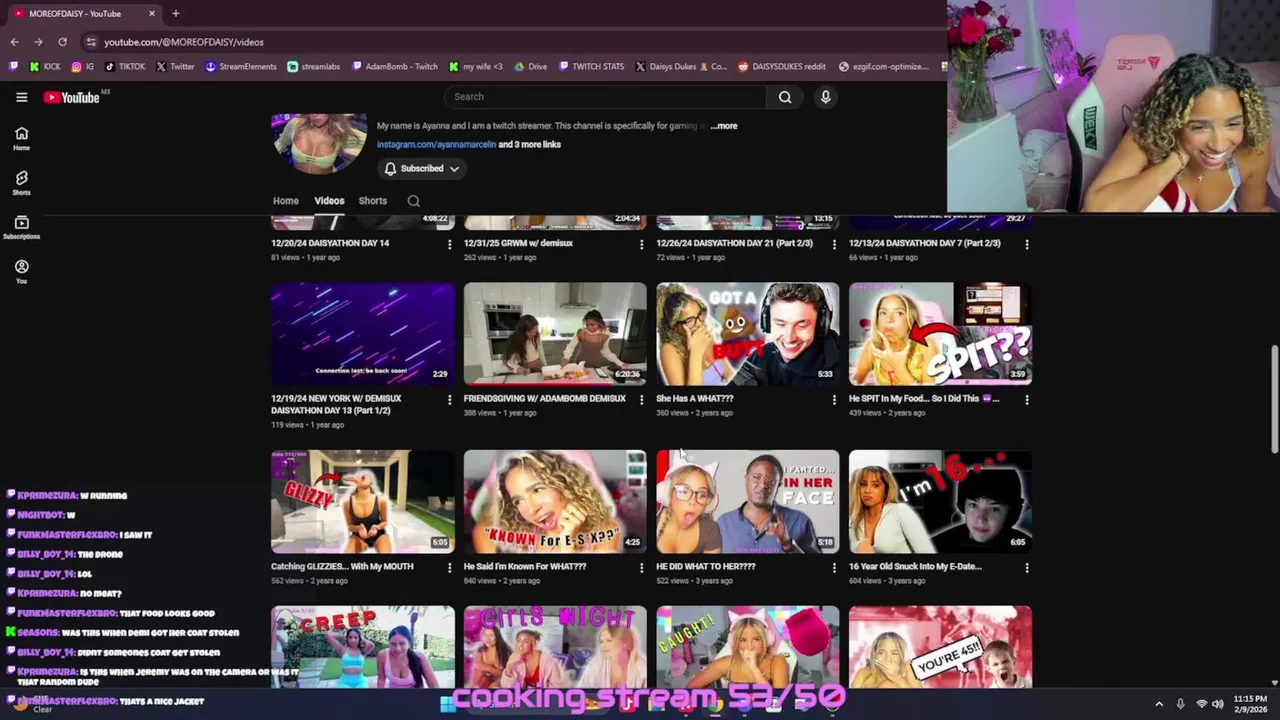
Task: Open the You section in sidebar
Action: click(21, 271)
